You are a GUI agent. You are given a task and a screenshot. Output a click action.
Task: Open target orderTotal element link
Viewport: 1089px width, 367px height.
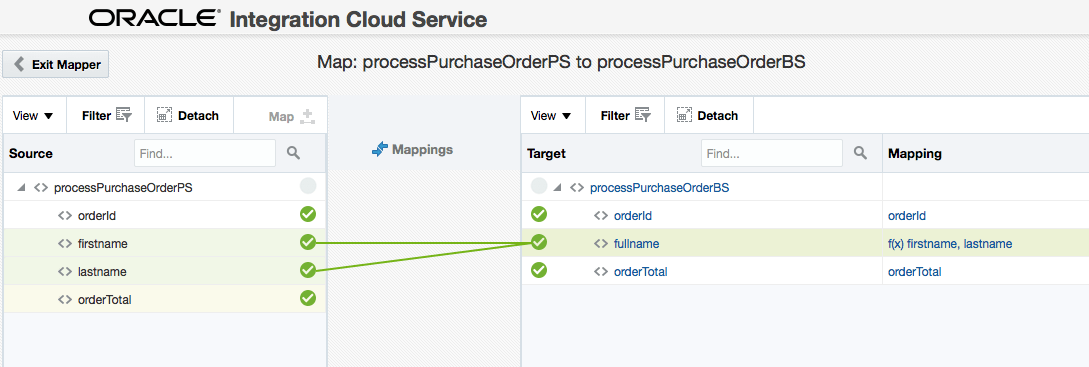(x=640, y=272)
